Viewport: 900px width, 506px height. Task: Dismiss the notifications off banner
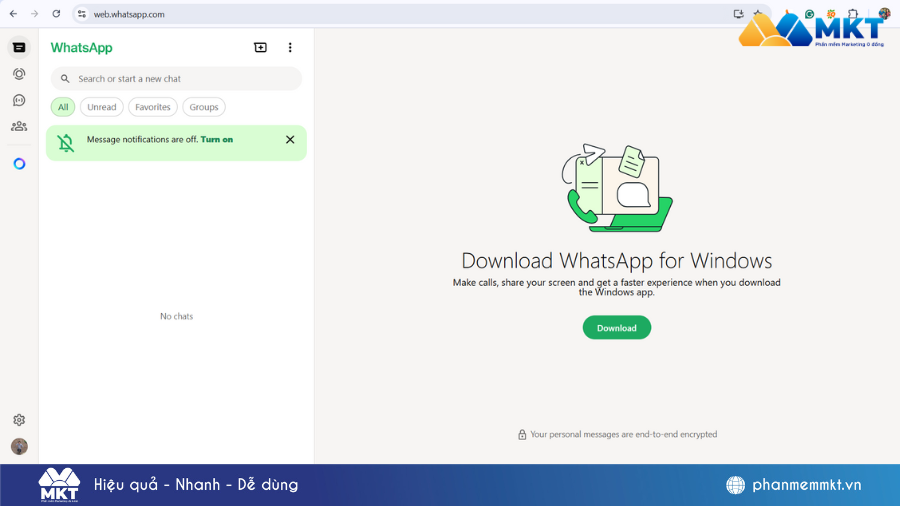pos(290,140)
